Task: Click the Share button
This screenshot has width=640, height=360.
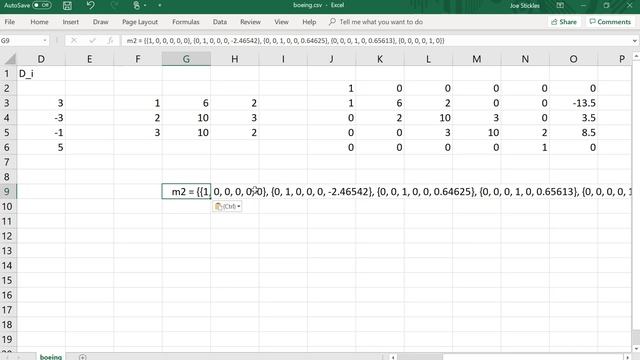Action: click(x=564, y=22)
